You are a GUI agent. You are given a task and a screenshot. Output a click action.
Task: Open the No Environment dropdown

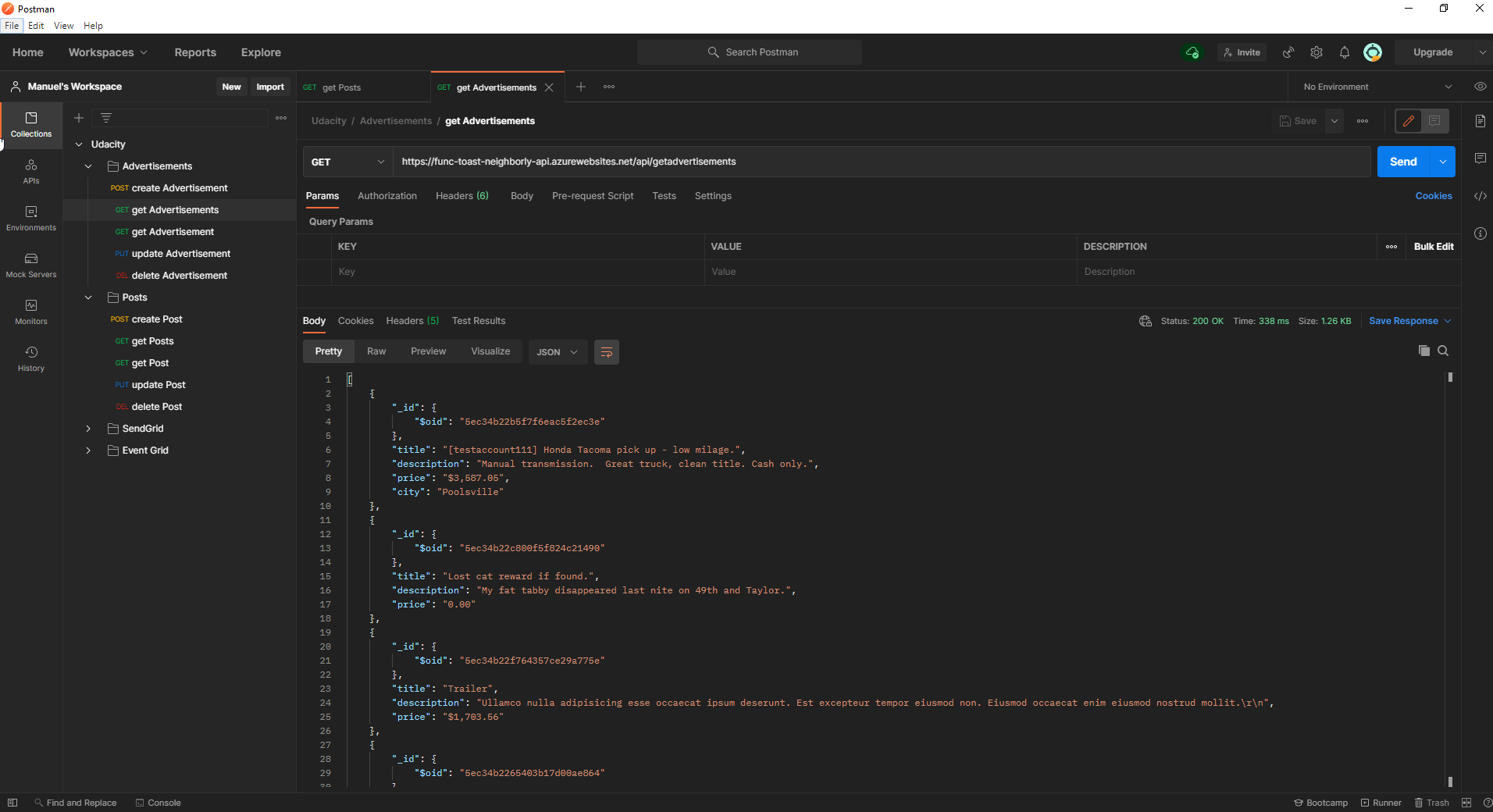click(1377, 87)
